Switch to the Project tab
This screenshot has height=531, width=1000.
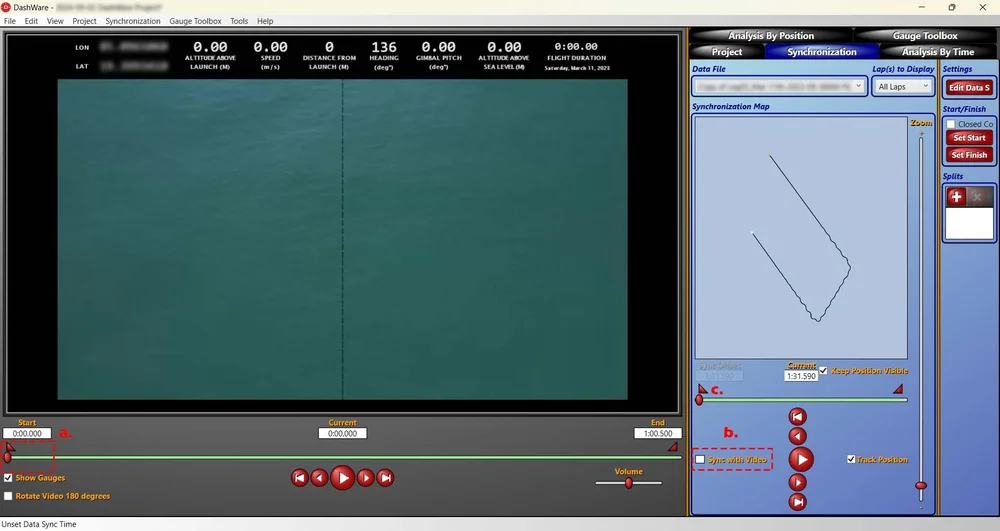(x=726, y=52)
